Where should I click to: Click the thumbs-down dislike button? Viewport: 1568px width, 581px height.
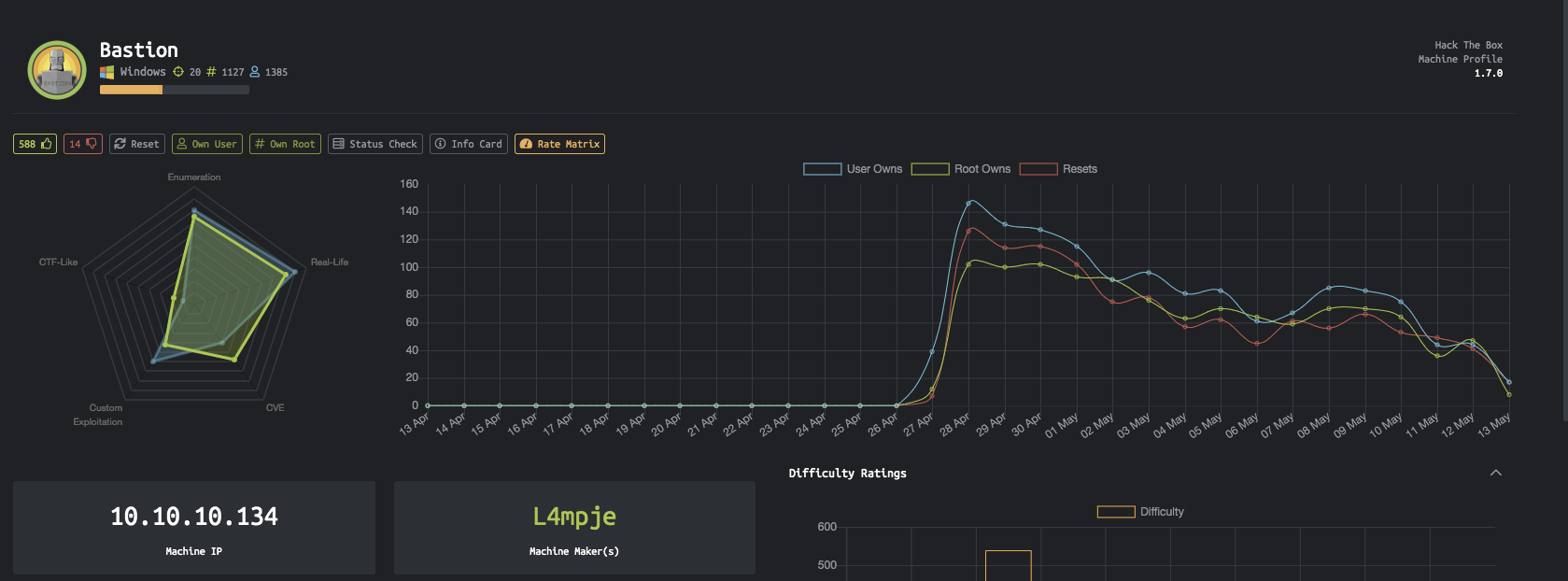(83, 144)
